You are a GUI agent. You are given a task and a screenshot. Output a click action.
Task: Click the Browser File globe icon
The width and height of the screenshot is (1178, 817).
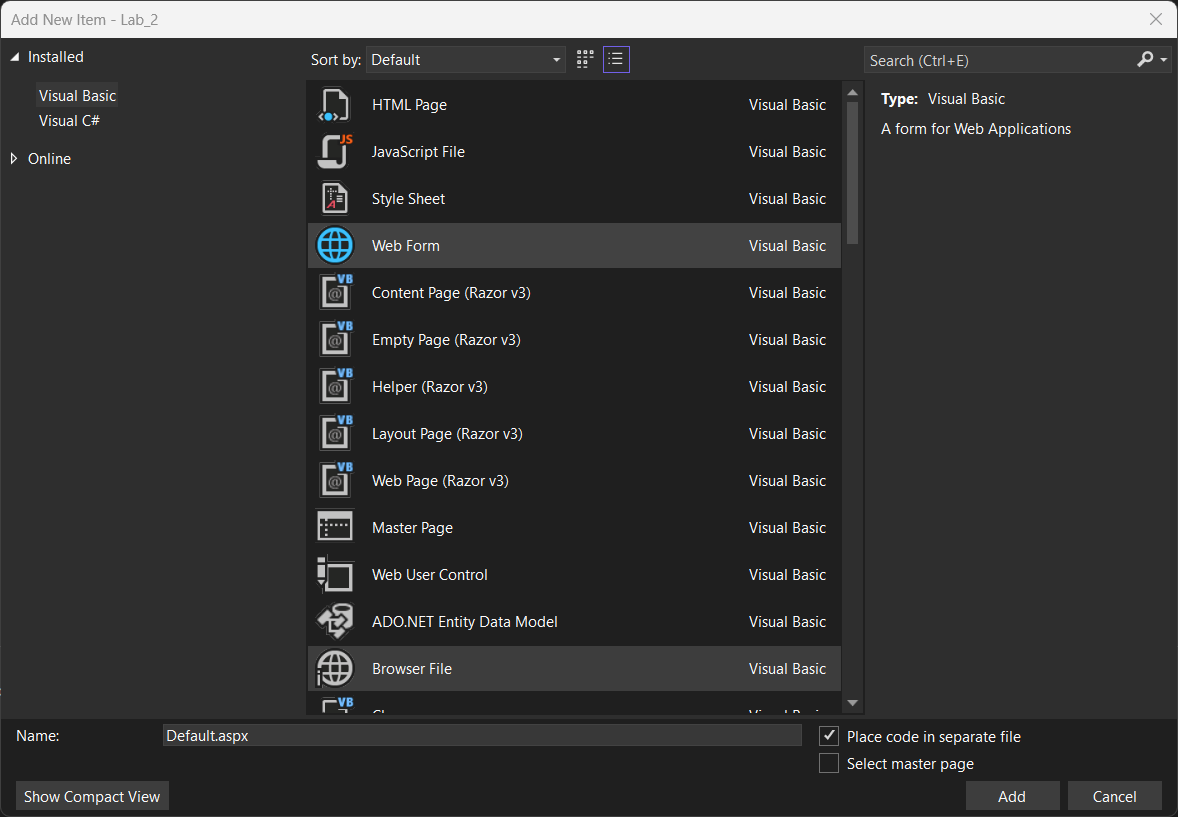[334, 668]
